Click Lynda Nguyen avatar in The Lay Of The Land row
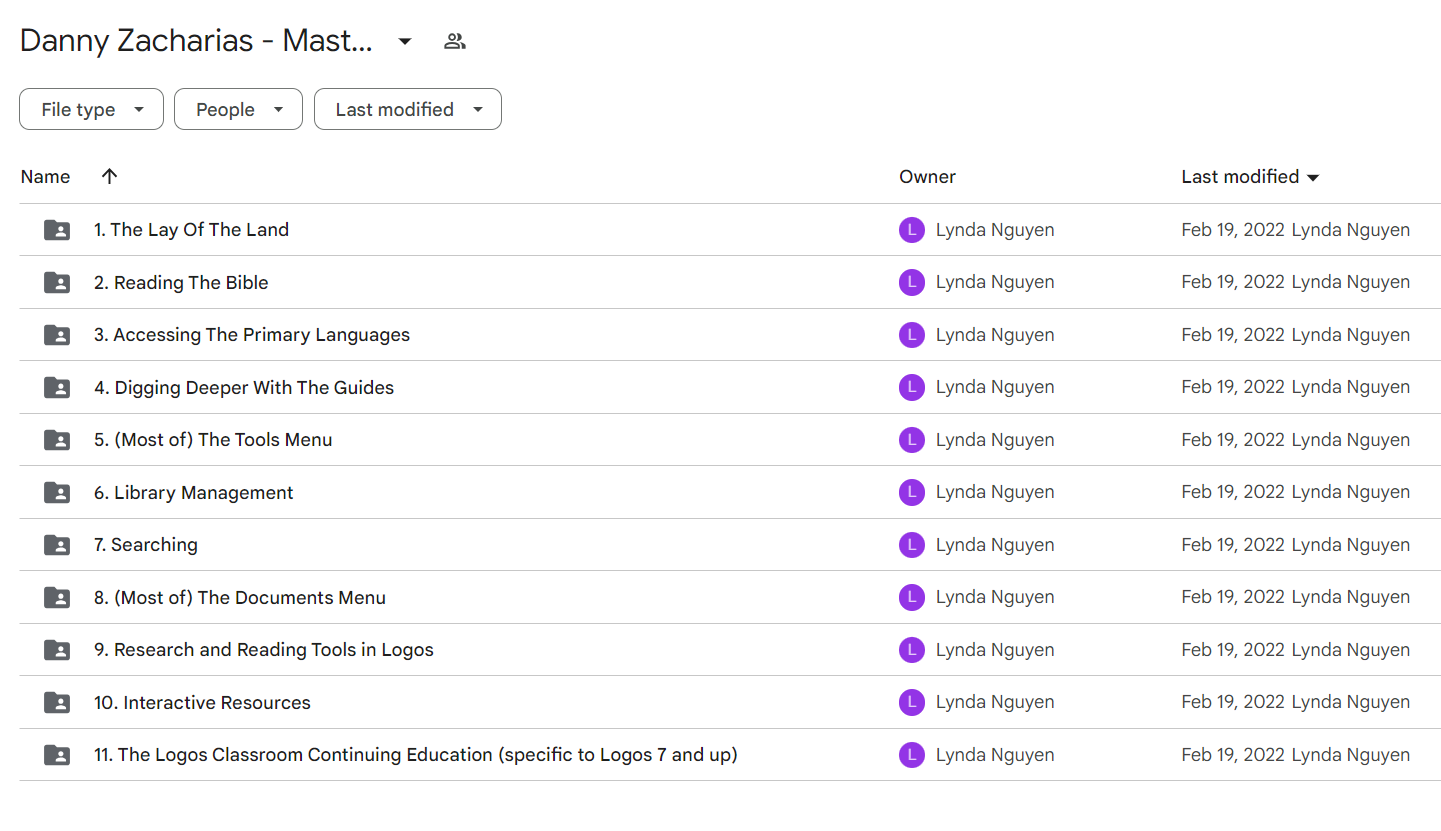Image resolution: width=1441 pixels, height=831 pixels. (x=912, y=230)
